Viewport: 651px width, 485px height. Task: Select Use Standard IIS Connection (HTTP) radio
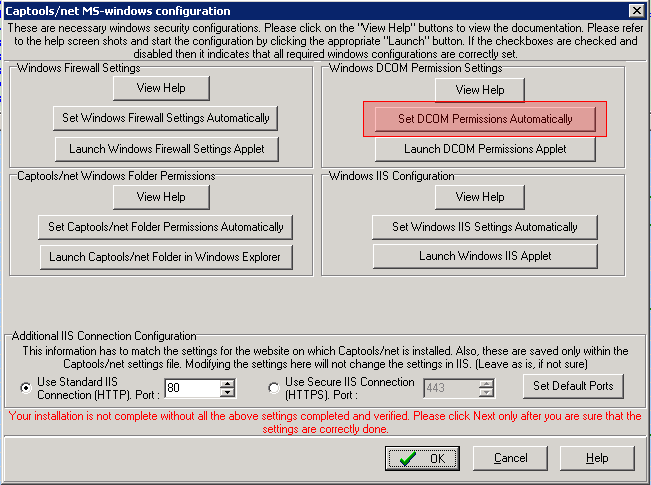(26, 388)
